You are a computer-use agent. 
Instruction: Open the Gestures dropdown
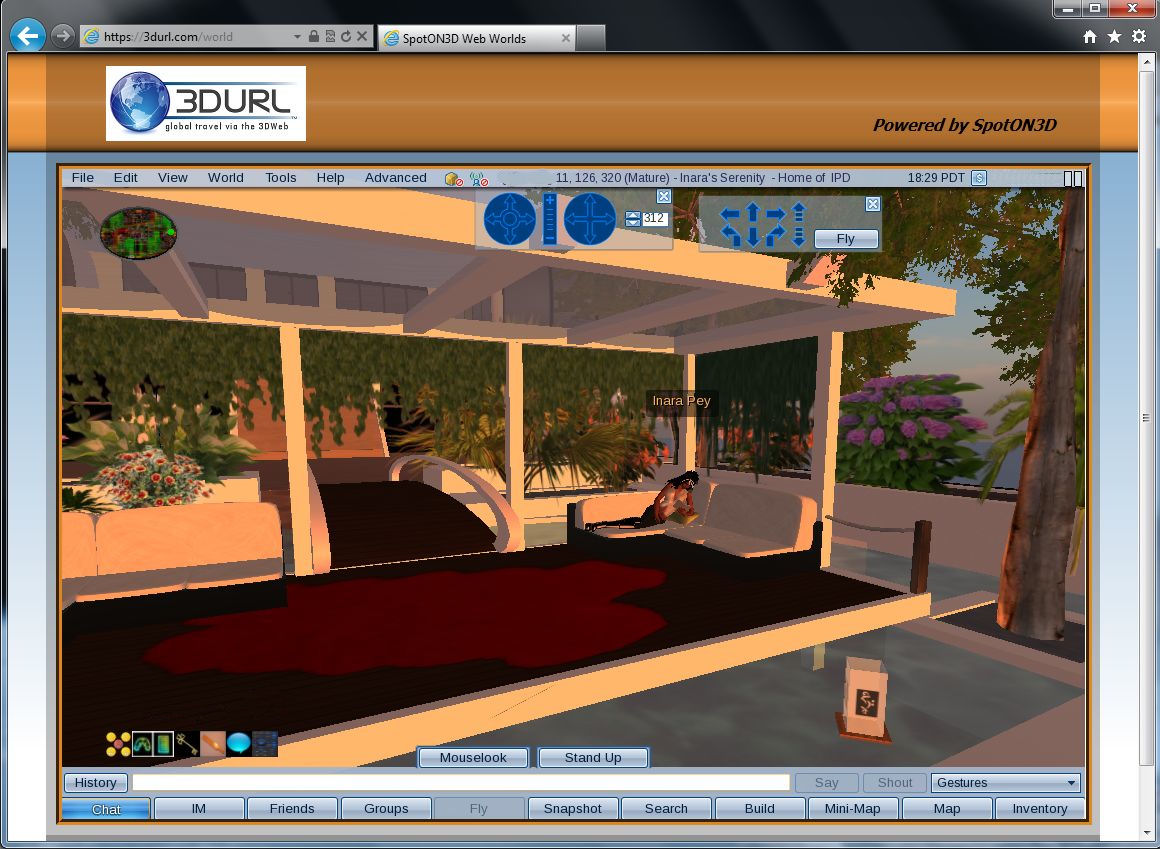(x=1005, y=783)
